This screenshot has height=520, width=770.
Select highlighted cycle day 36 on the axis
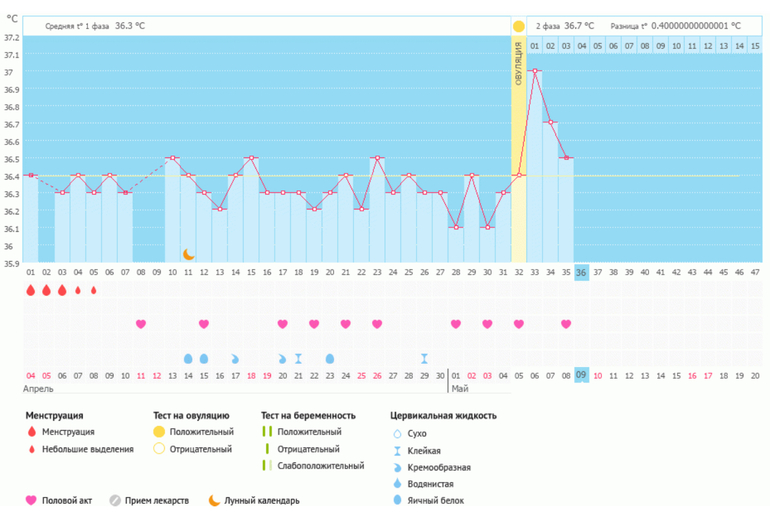(581, 271)
